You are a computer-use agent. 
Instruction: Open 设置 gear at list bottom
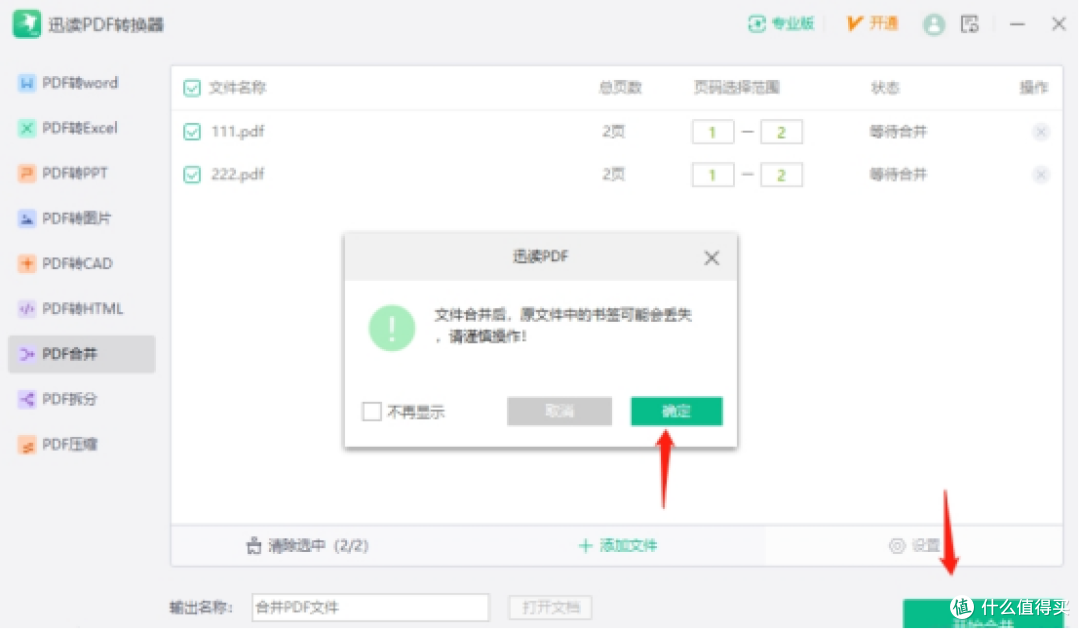(x=915, y=547)
